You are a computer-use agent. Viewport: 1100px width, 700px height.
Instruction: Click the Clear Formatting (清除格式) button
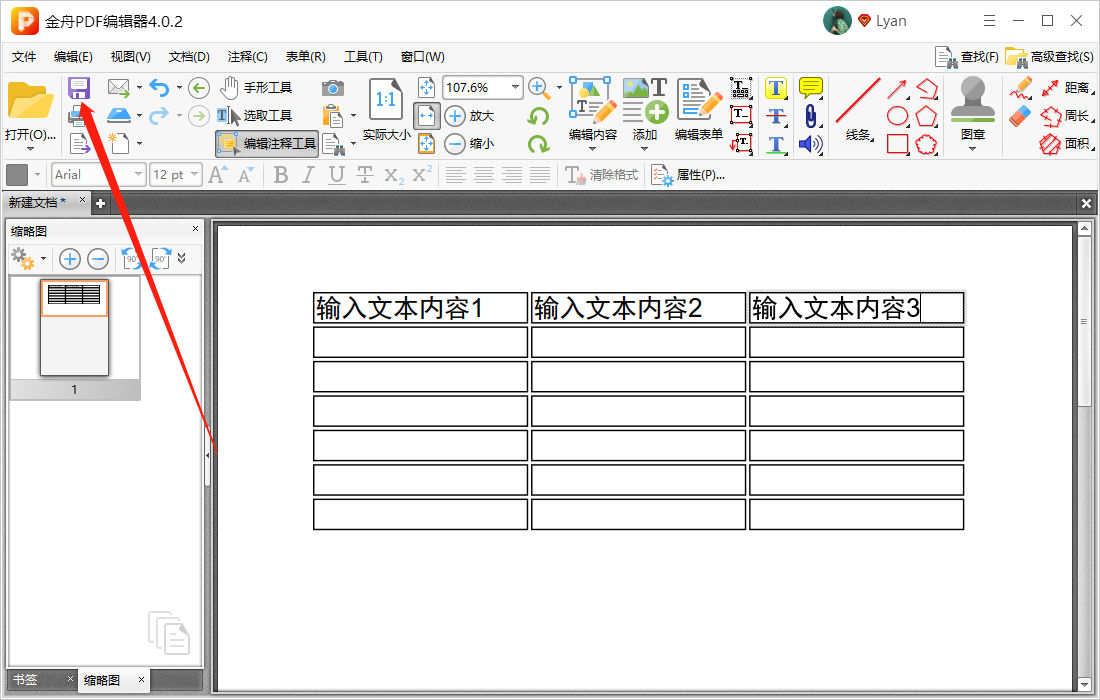[602, 175]
